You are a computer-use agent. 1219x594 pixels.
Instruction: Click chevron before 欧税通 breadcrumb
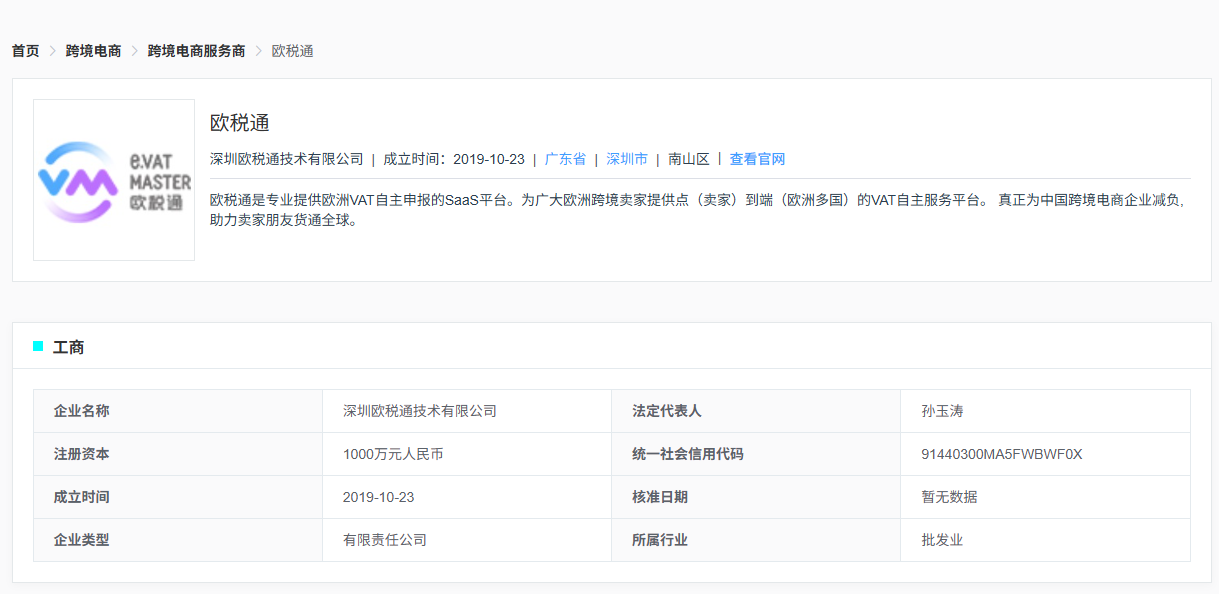point(259,51)
